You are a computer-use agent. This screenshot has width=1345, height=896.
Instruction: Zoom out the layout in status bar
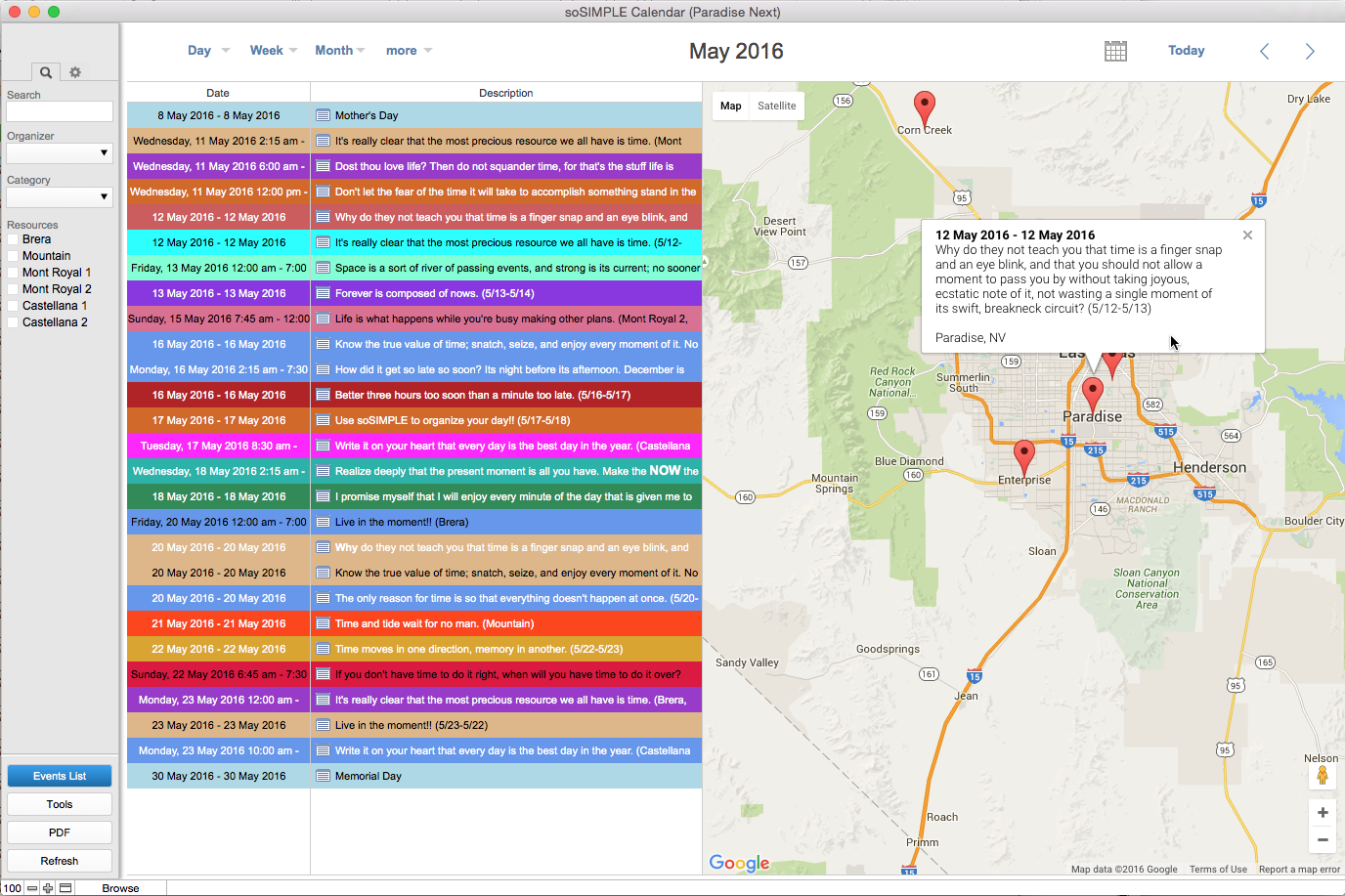click(32, 888)
